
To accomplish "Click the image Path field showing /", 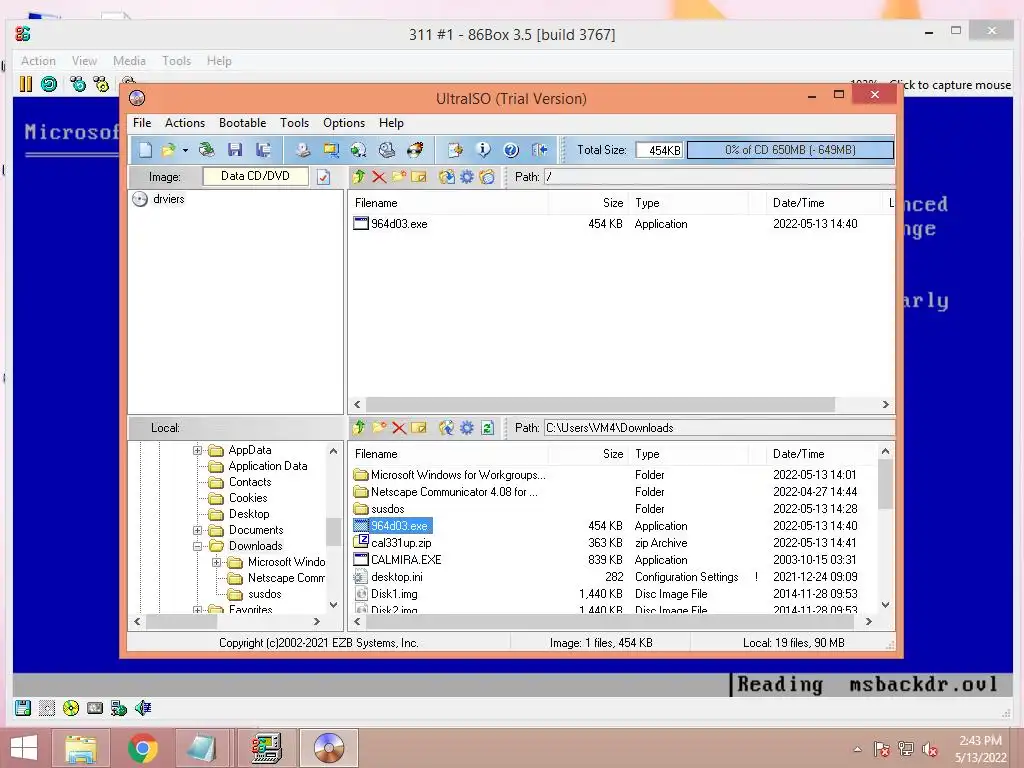I will pos(720,176).
